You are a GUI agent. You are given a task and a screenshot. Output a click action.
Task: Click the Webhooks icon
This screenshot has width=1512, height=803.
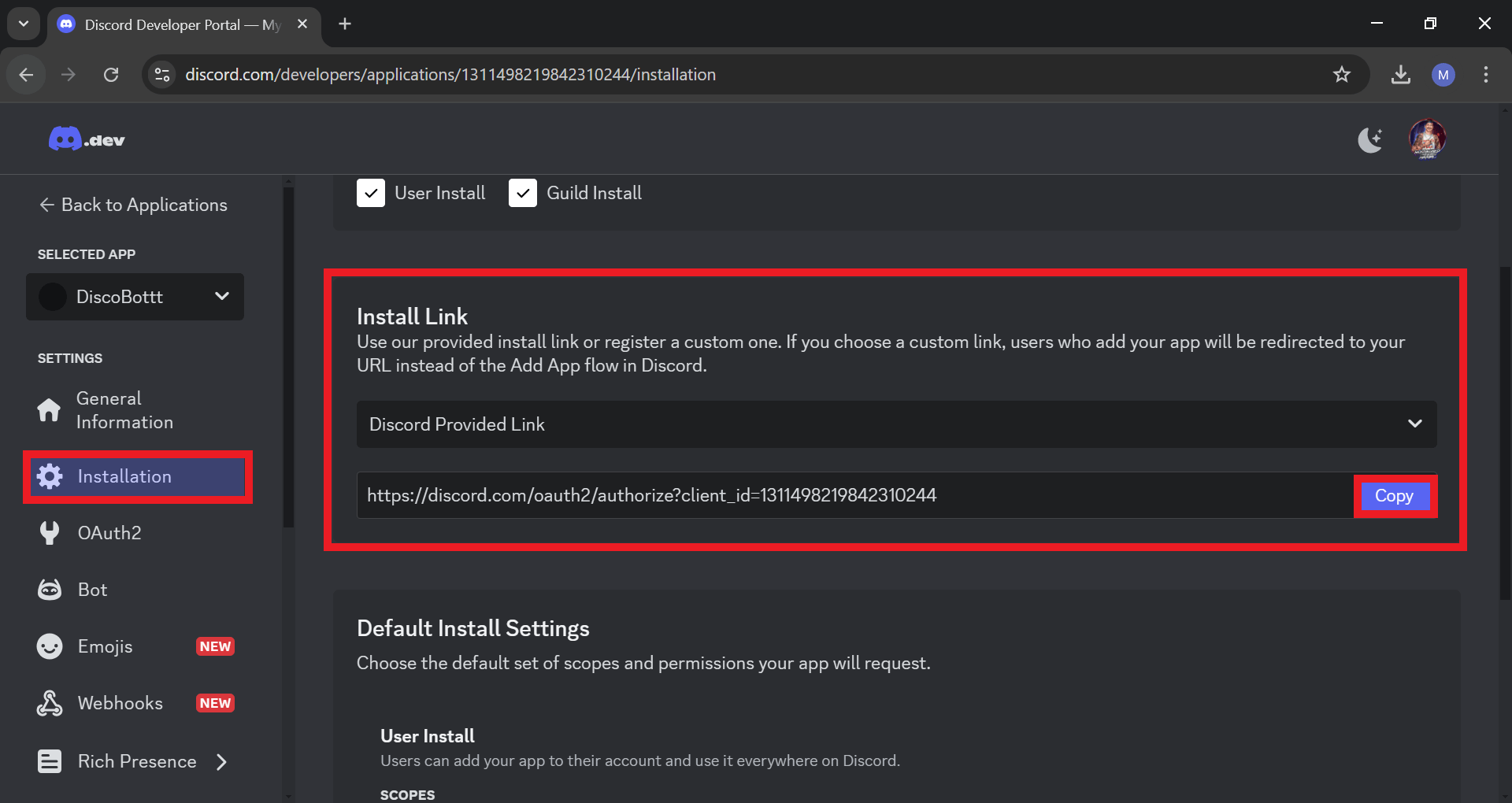pyautogui.click(x=50, y=702)
